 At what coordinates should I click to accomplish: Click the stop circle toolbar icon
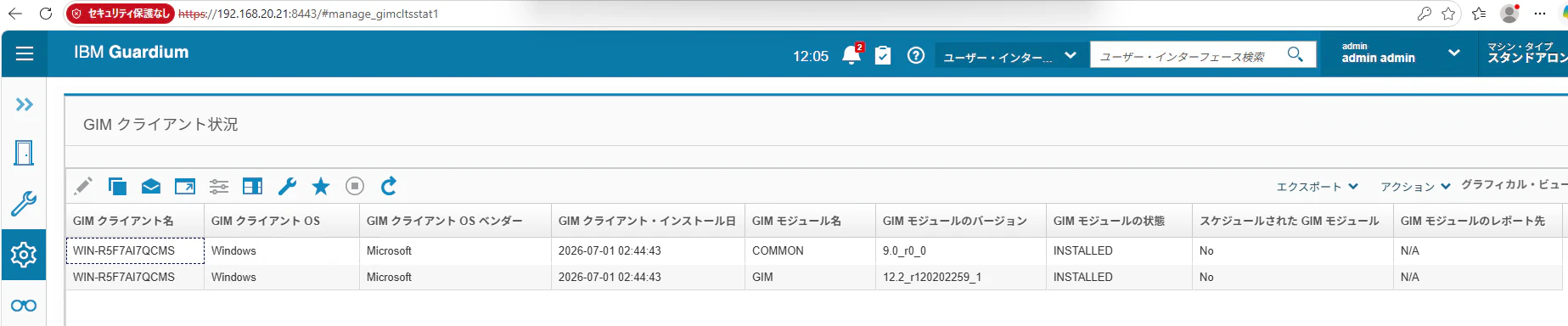pos(355,186)
